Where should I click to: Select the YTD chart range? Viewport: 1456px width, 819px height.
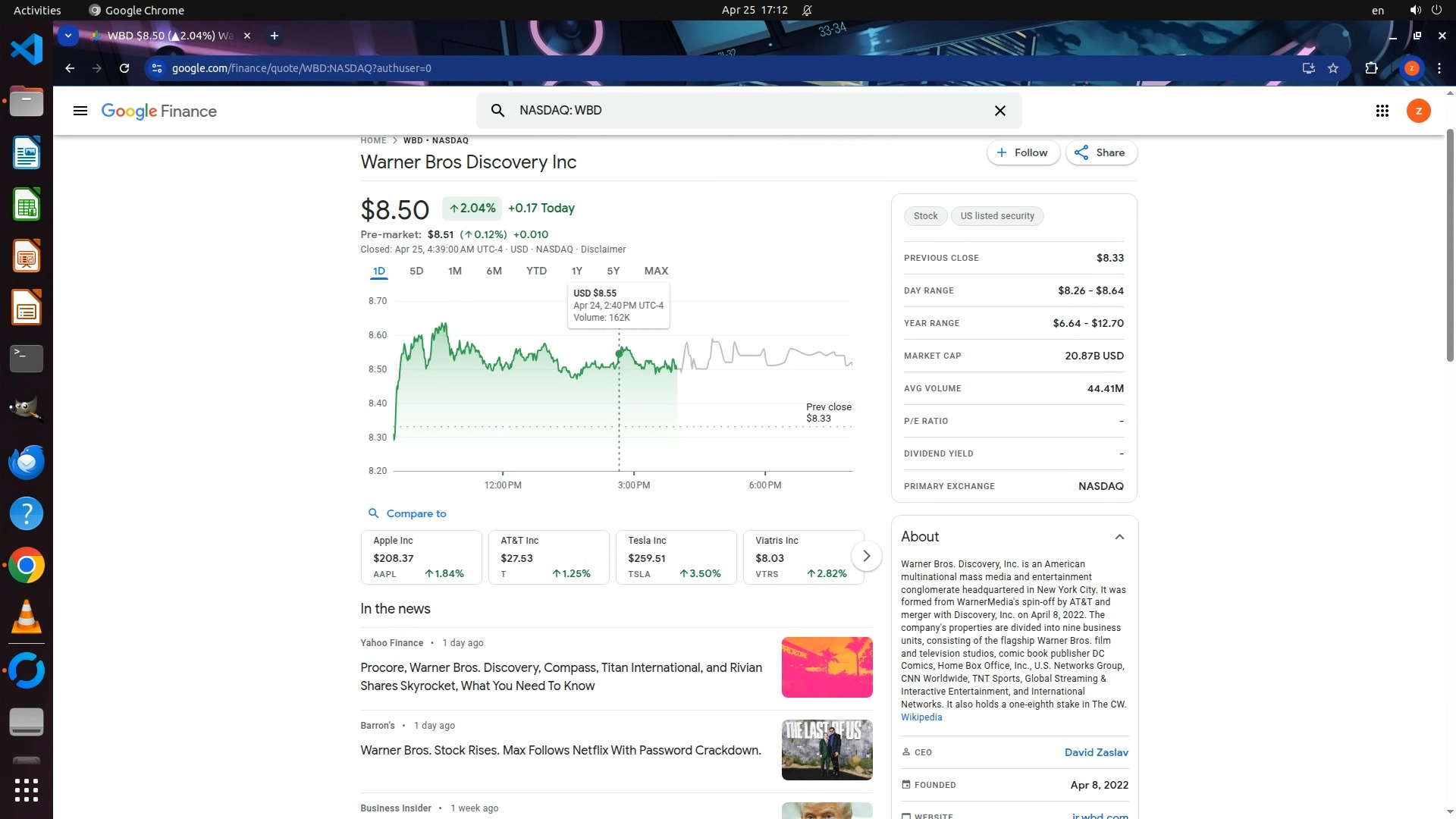click(x=536, y=271)
